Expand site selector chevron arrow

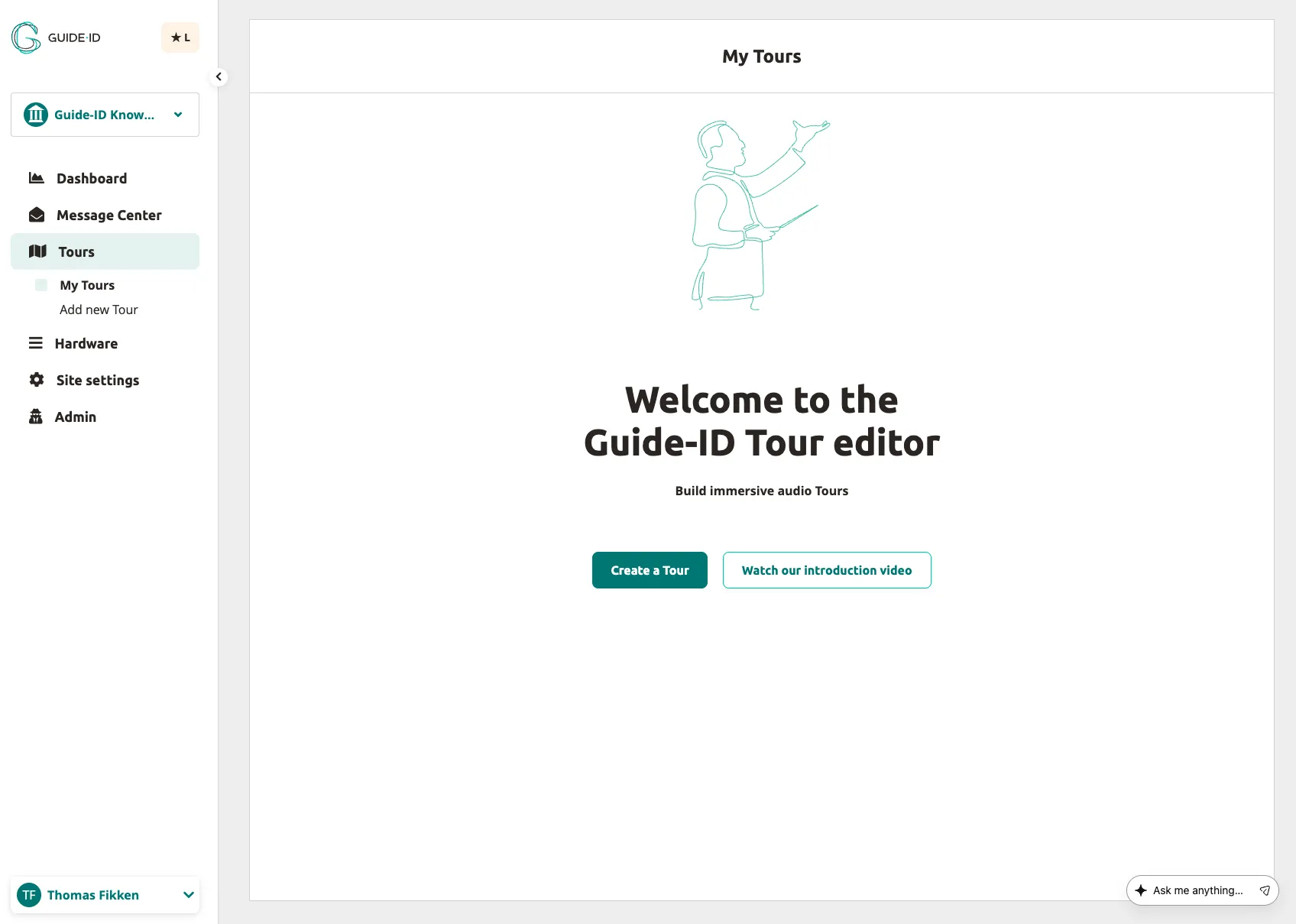(x=178, y=115)
